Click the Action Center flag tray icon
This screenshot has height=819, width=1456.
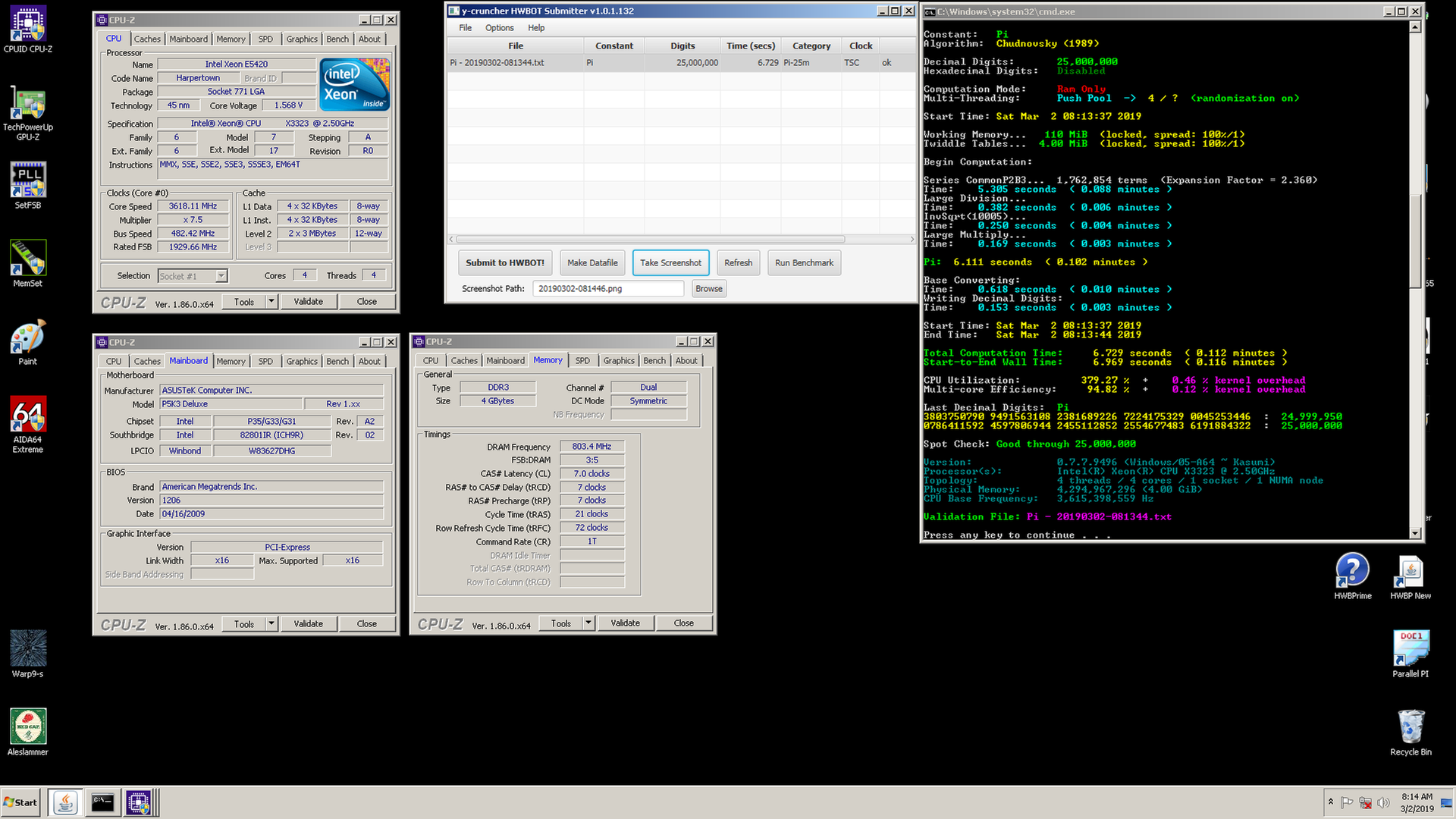click(x=1347, y=802)
